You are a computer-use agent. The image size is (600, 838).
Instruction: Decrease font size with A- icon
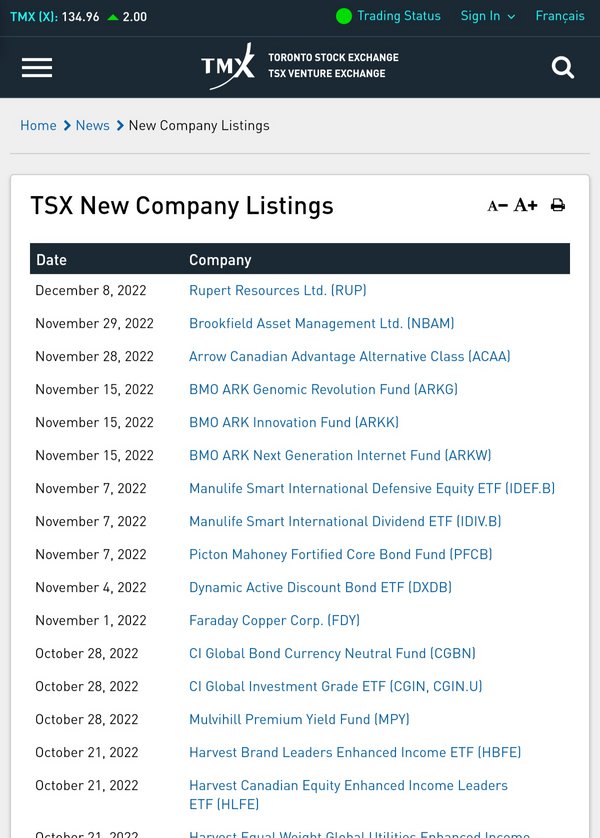[x=497, y=206]
